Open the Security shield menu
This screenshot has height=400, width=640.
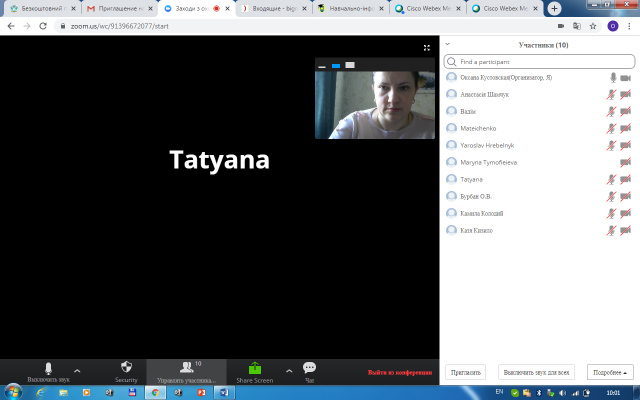[126, 368]
